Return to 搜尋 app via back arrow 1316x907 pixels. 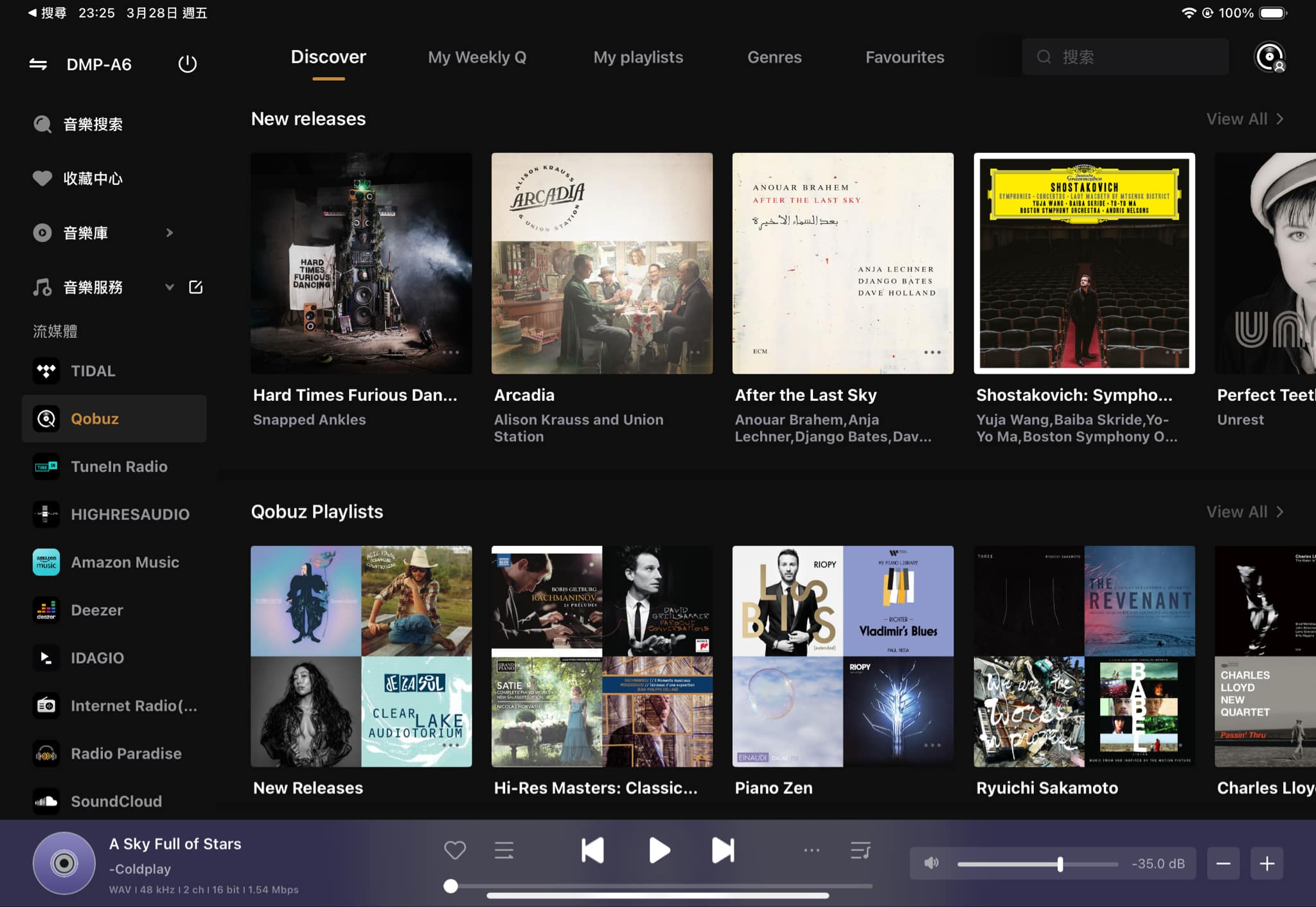[46, 13]
